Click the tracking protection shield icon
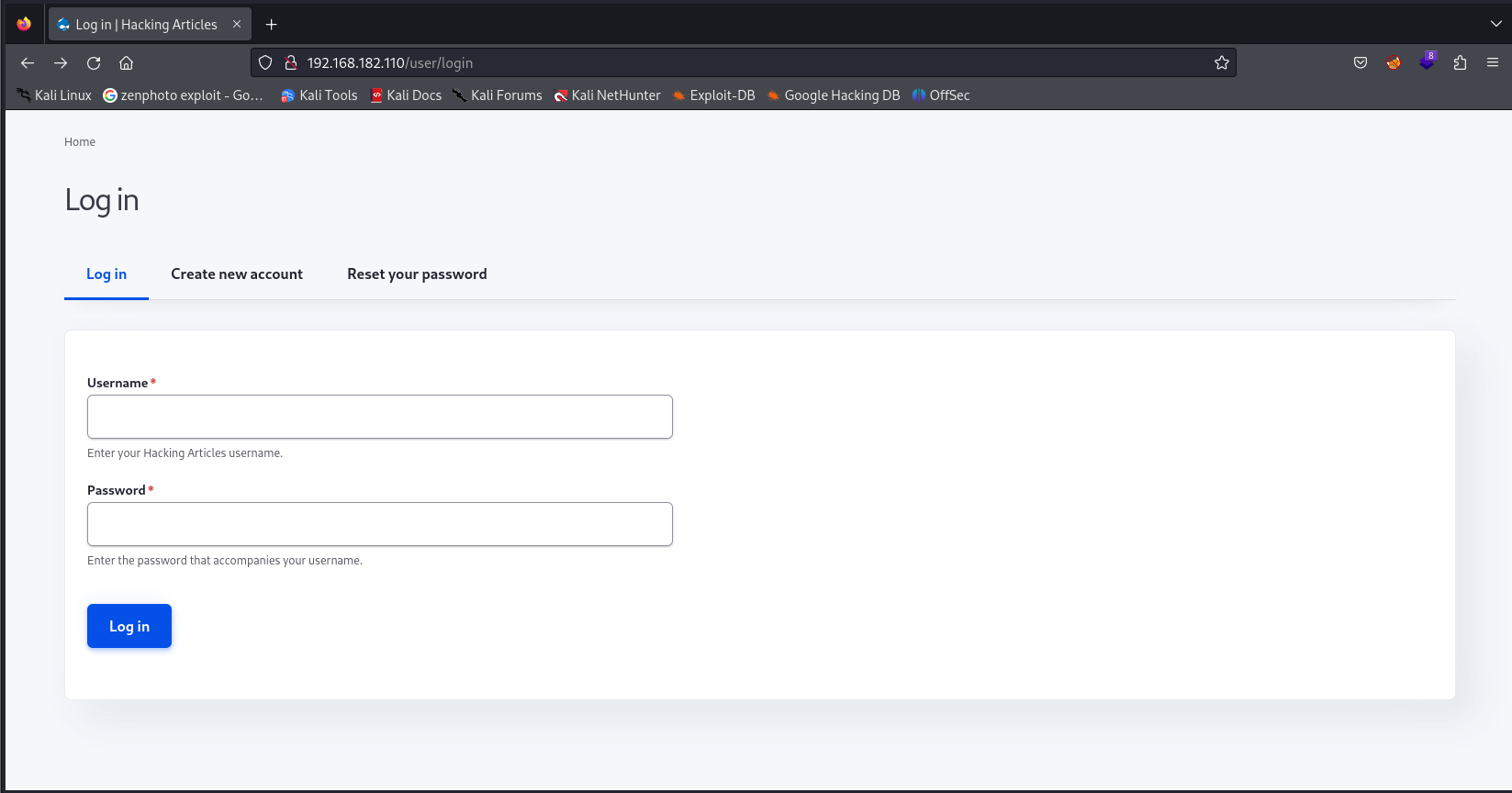The image size is (1512, 793). 265,63
